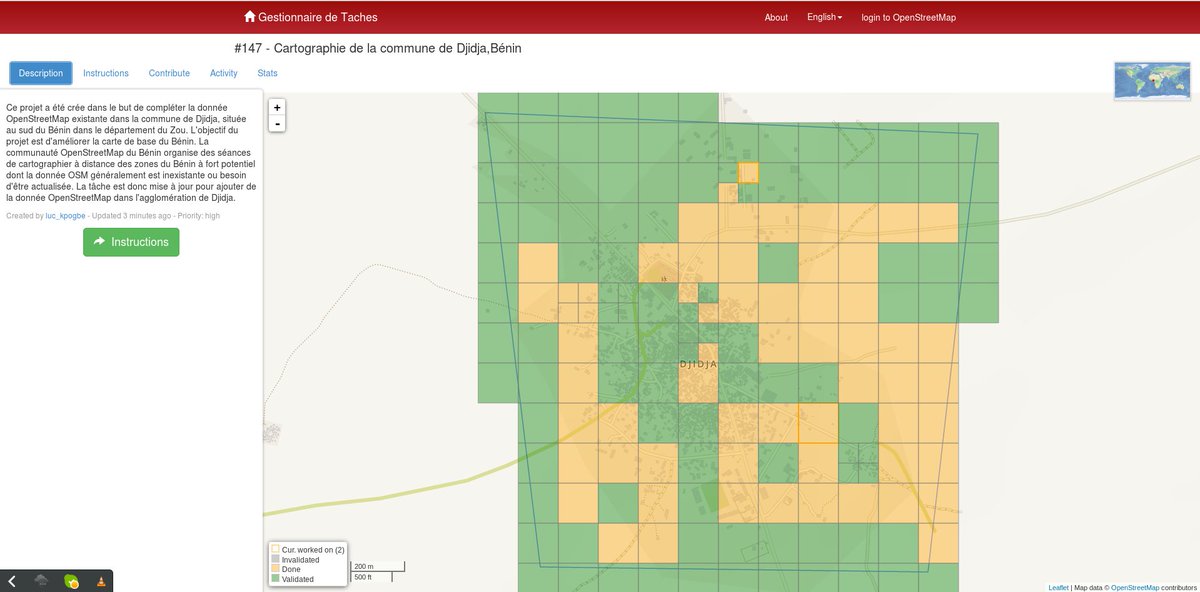The height and width of the screenshot is (592, 1200).
Task: Click the project title #147 Cartographie heading
Action: click(378, 48)
